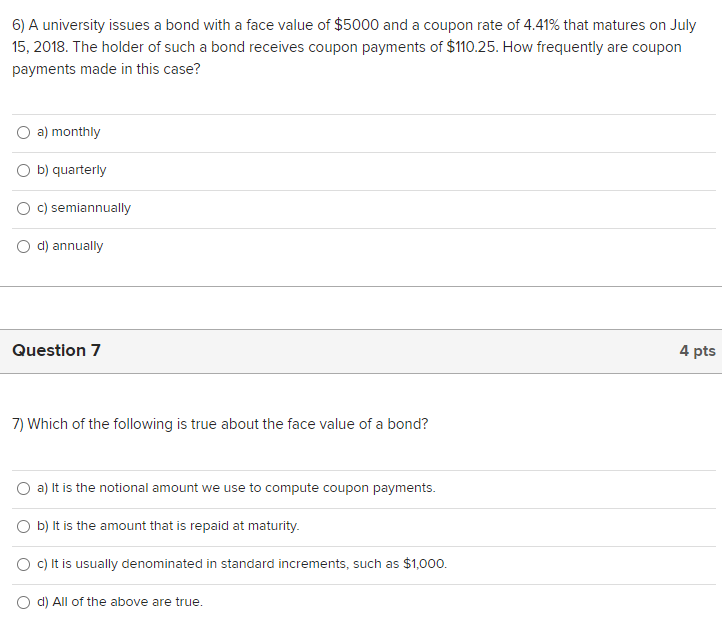The height and width of the screenshot is (637, 722).
Task: Select radio for notional amount answer
Action: click(x=23, y=488)
